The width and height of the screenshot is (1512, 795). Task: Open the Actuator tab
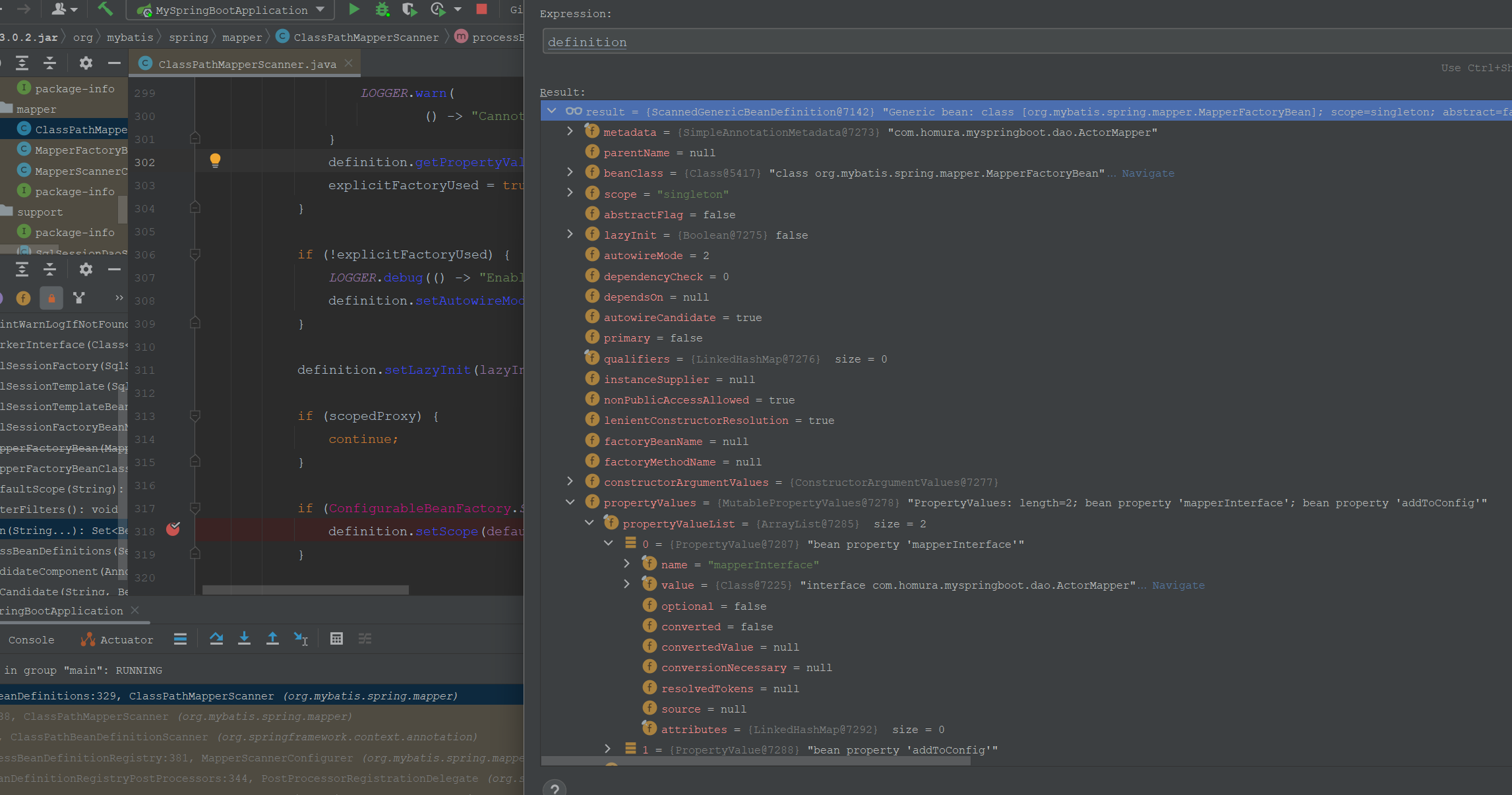tap(117, 639)
